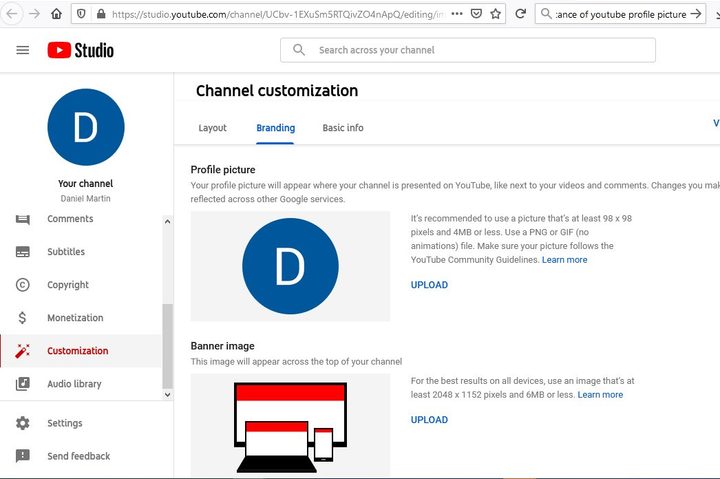Click the Send feedback exclamation icon

coord(22,456)
